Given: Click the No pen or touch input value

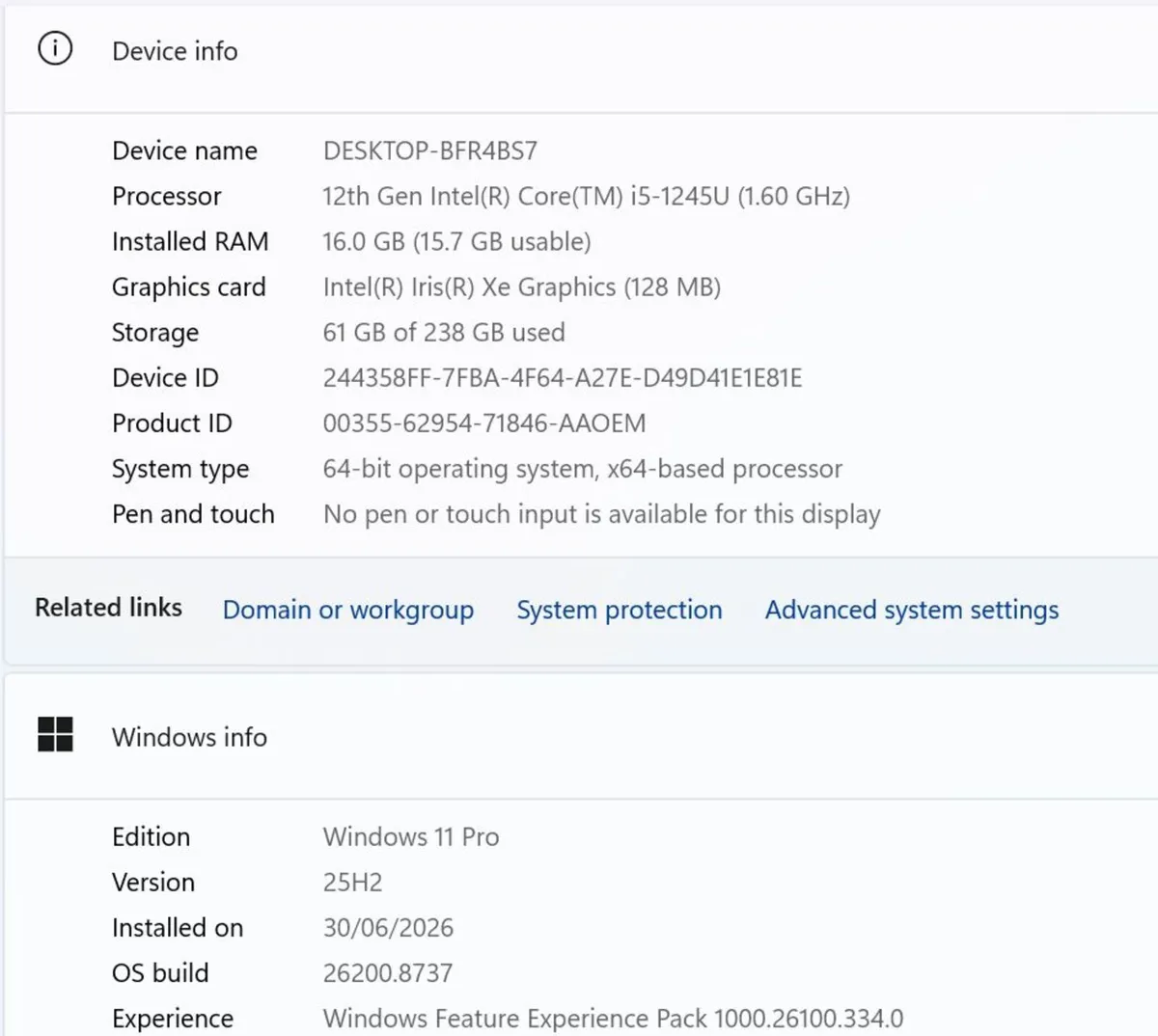Looking at the screenshot, I should pyautogui.click(x=602, y=514).
